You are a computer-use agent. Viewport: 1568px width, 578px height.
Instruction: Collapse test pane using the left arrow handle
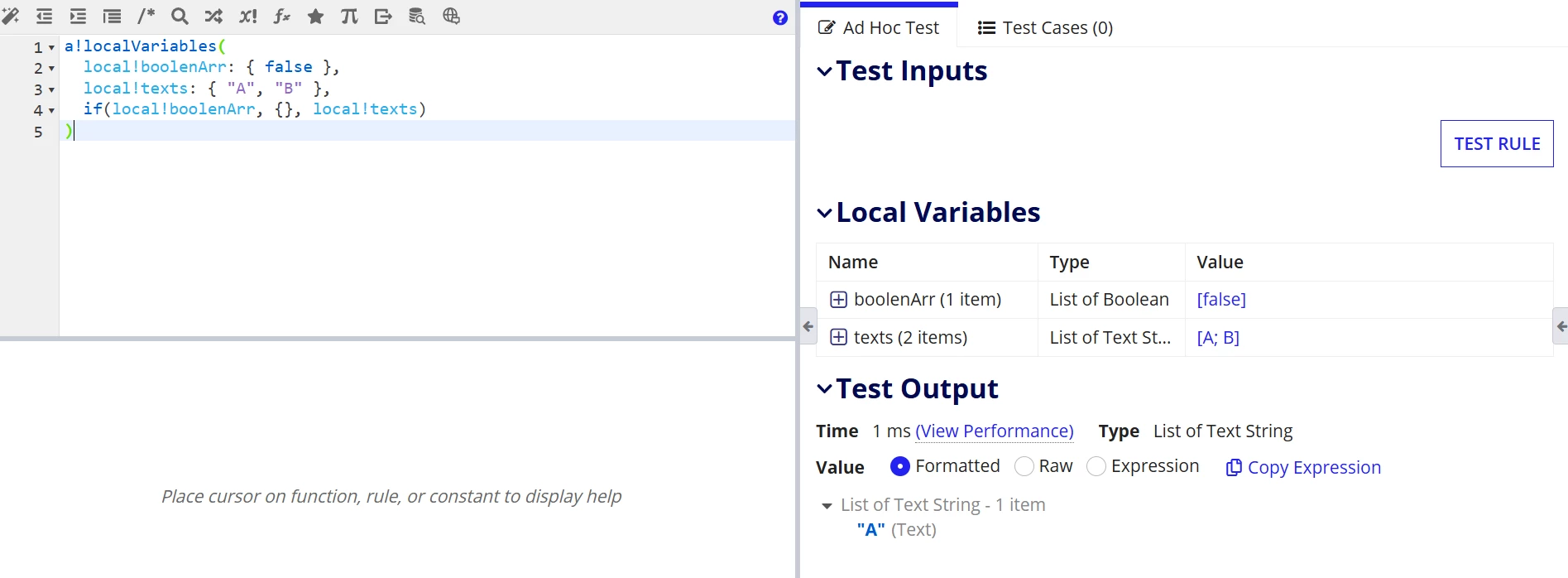click(808, 326)
